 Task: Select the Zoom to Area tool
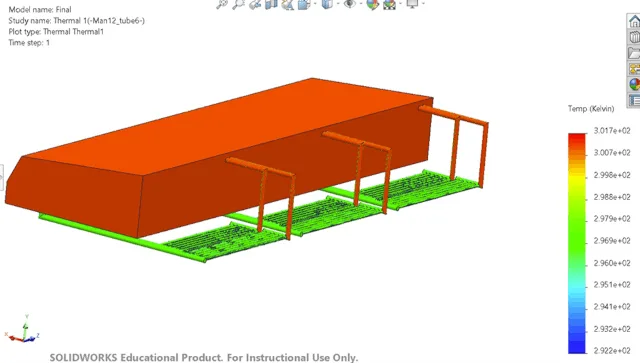click(x=238, y=4)
